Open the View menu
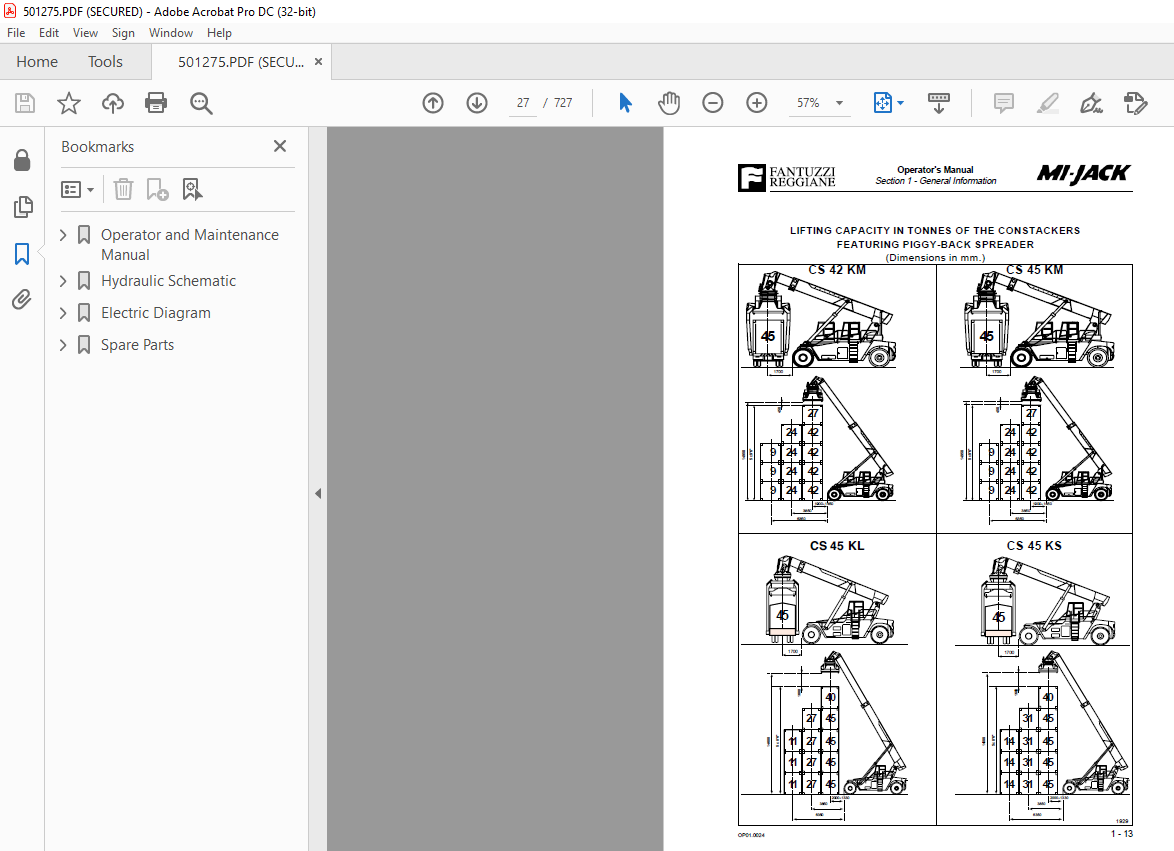Viewport: 1174px width, 851px height. 85,33
